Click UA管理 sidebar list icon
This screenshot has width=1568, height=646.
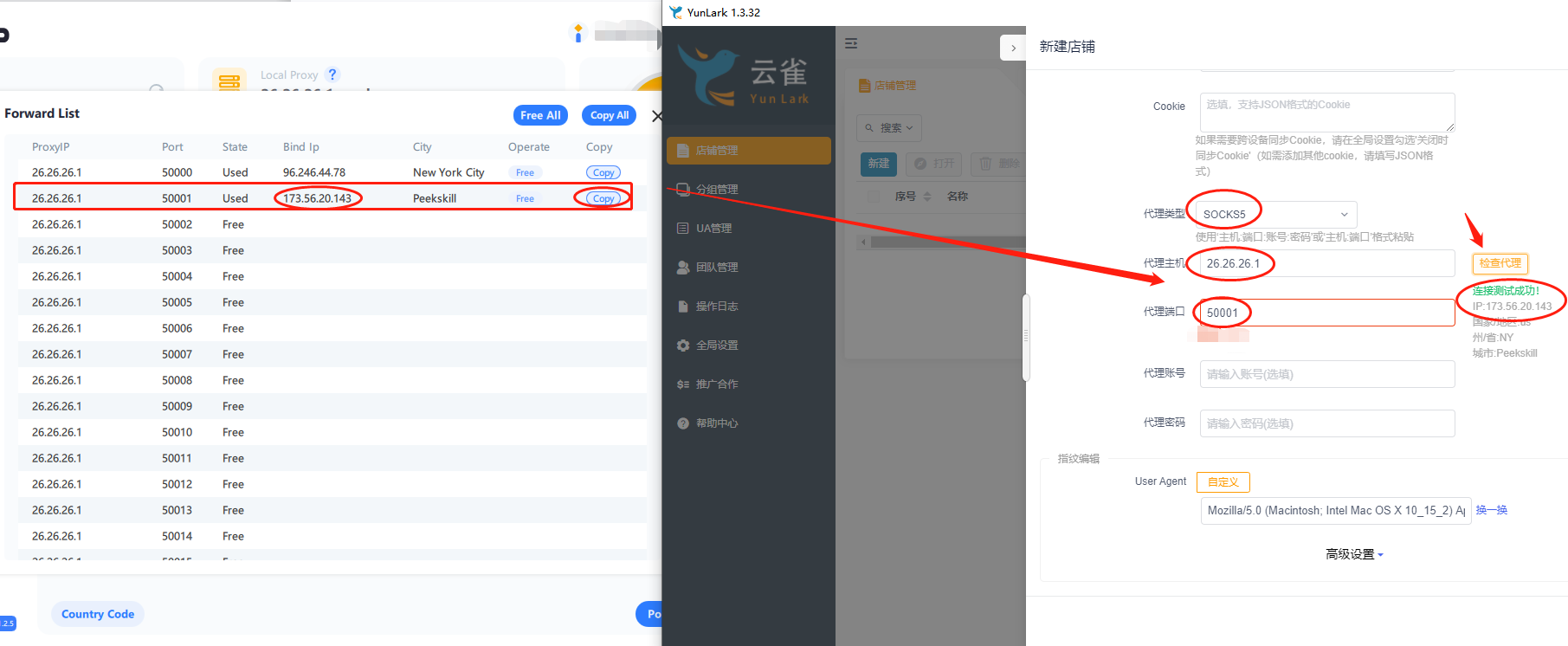(683, 229)
